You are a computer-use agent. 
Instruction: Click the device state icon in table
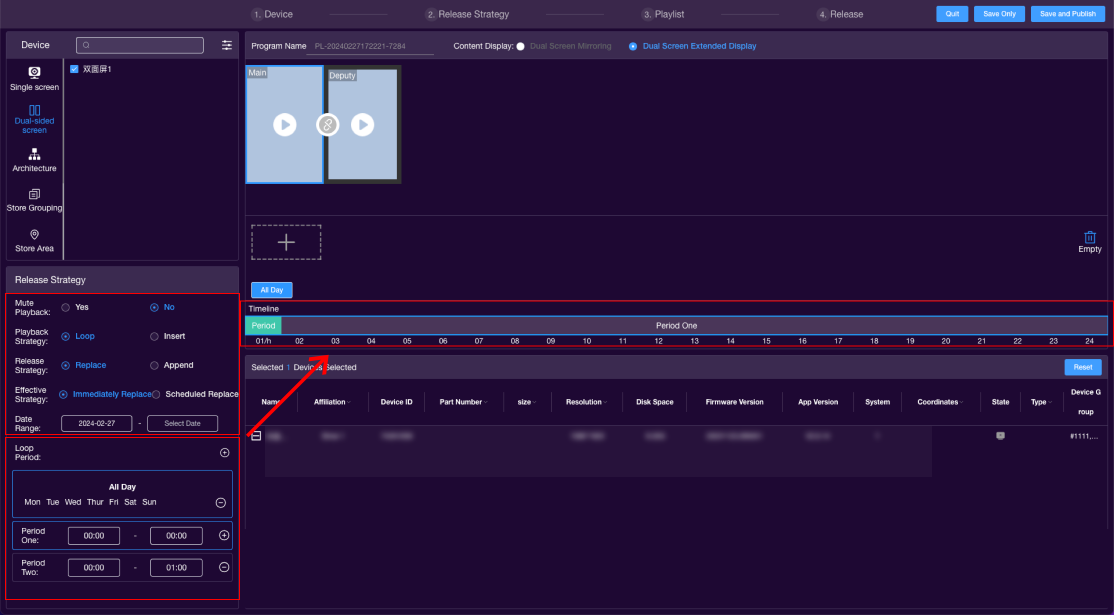coord(1000,435)
